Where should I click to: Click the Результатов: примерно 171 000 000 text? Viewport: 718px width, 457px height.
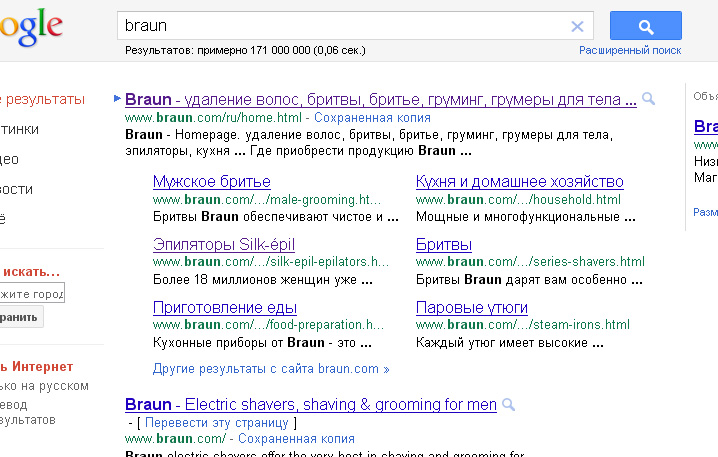point(245,50)
